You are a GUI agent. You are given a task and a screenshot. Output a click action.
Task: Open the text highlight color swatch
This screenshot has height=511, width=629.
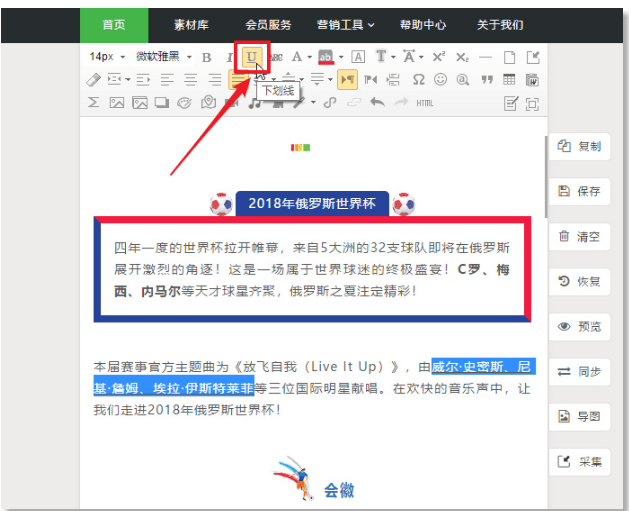[x=326, y=57]
